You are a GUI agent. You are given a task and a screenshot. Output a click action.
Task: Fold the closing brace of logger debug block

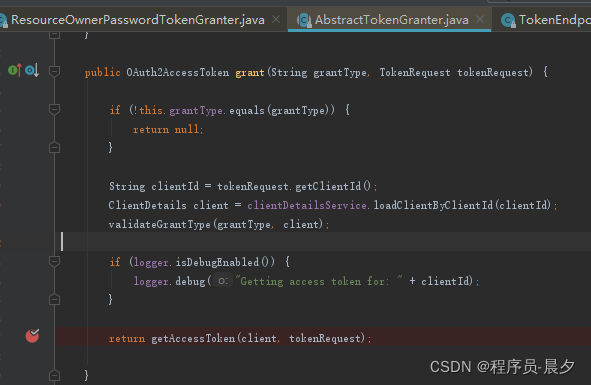click(x=55, y=299)
